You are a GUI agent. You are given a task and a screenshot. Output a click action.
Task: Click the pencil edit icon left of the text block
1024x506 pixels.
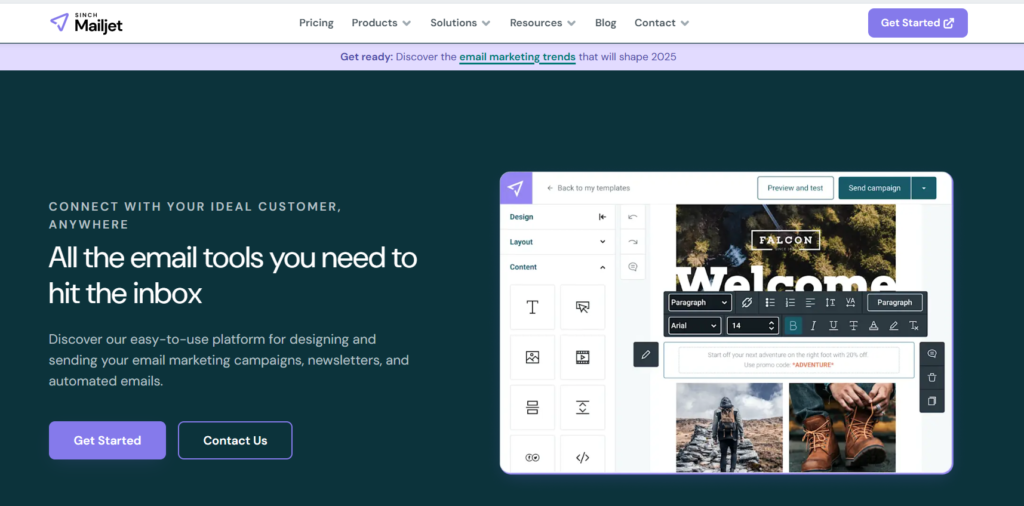tap(646, 354)
